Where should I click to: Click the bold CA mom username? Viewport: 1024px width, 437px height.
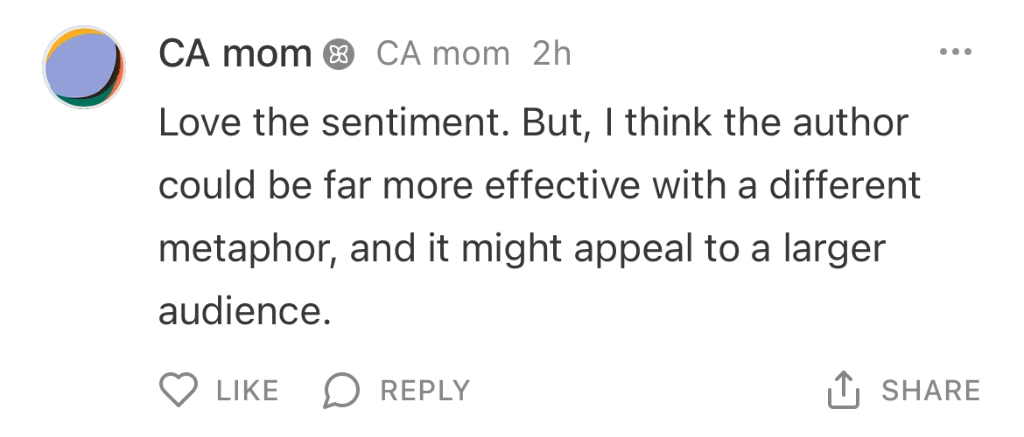[x=235, y=54]
